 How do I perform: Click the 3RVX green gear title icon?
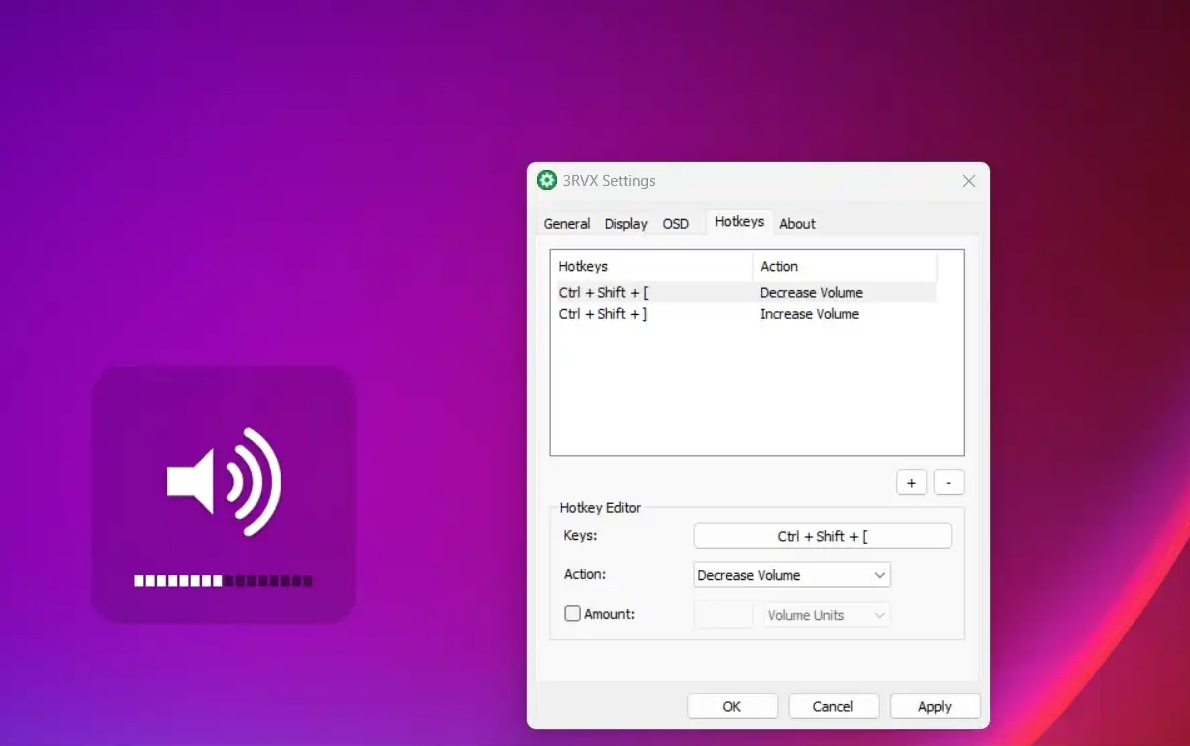click(547, 181)
